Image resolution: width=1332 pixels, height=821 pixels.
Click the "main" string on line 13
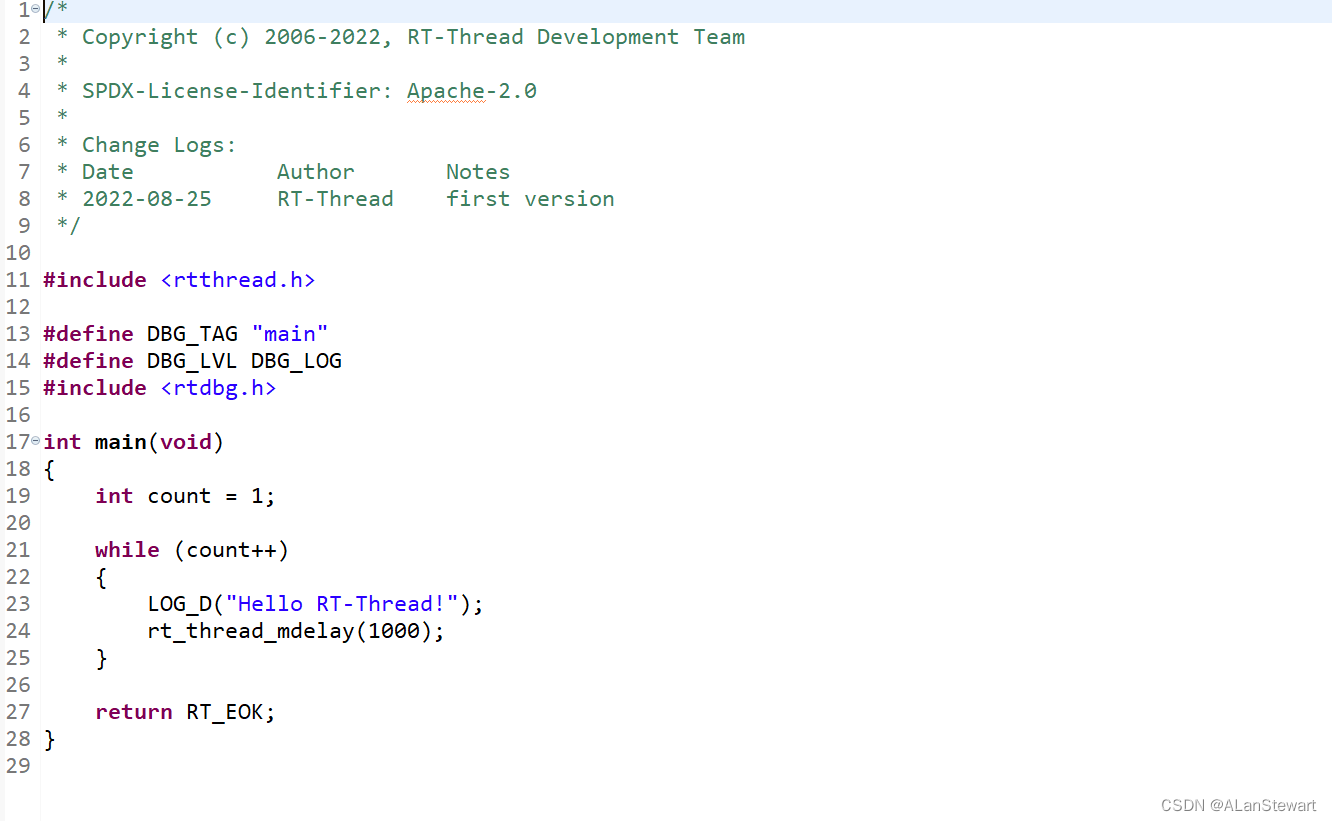[x=290, y=334]
